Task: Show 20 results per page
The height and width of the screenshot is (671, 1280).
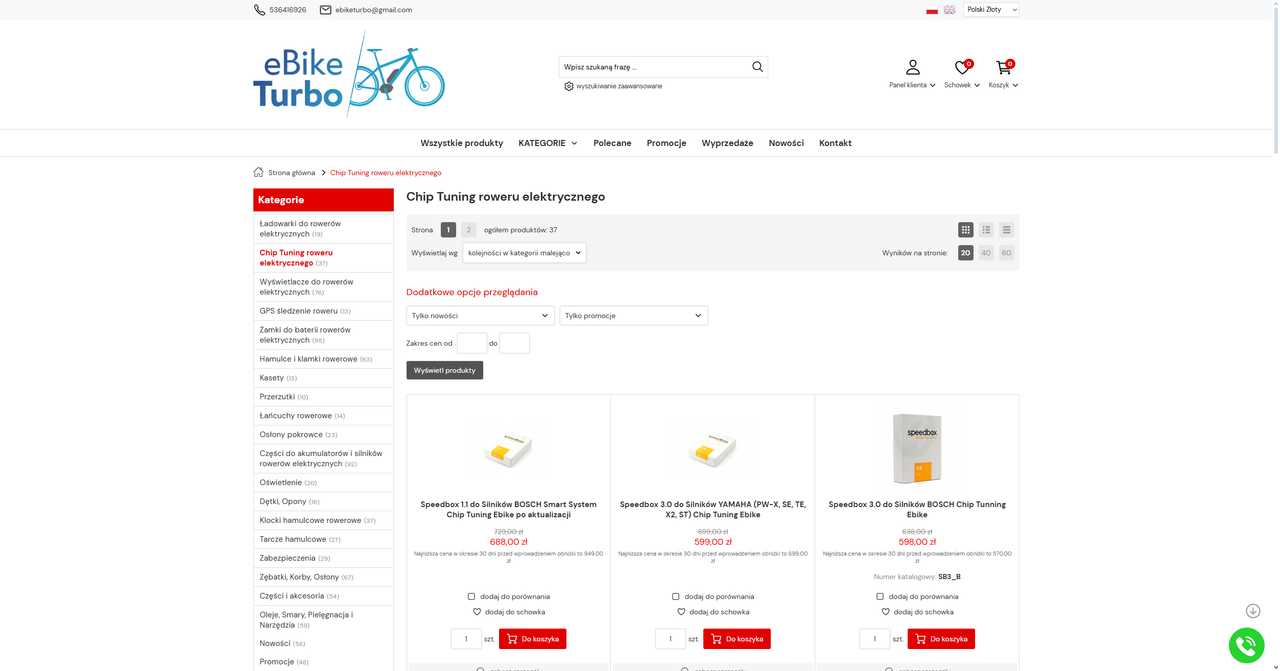Action: click(x=965, y=253)
